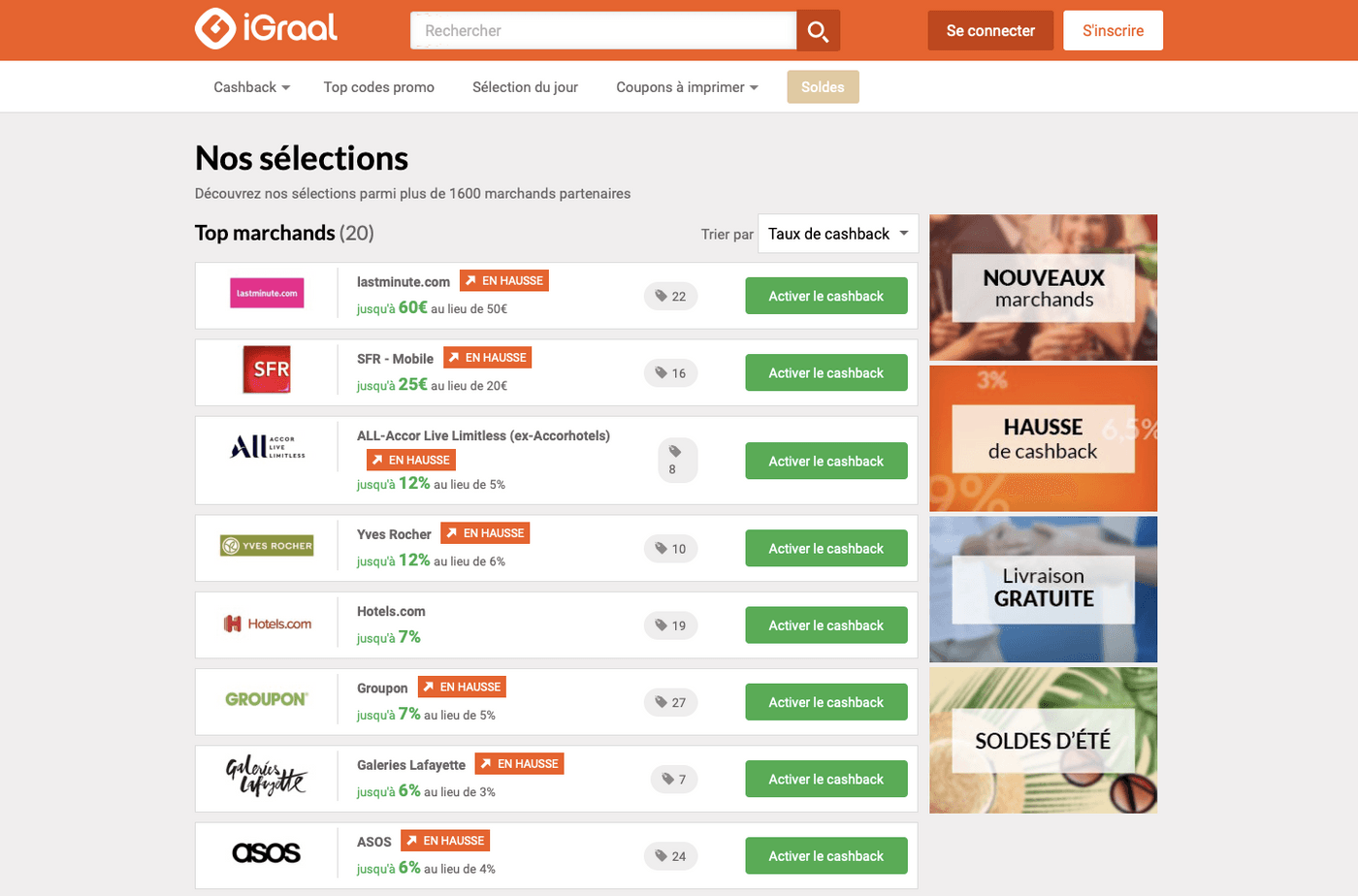Click EN HAUSSE badge next to lastminute.com
This screenshot has width=1358, height=896.
(x=504, y=280)
